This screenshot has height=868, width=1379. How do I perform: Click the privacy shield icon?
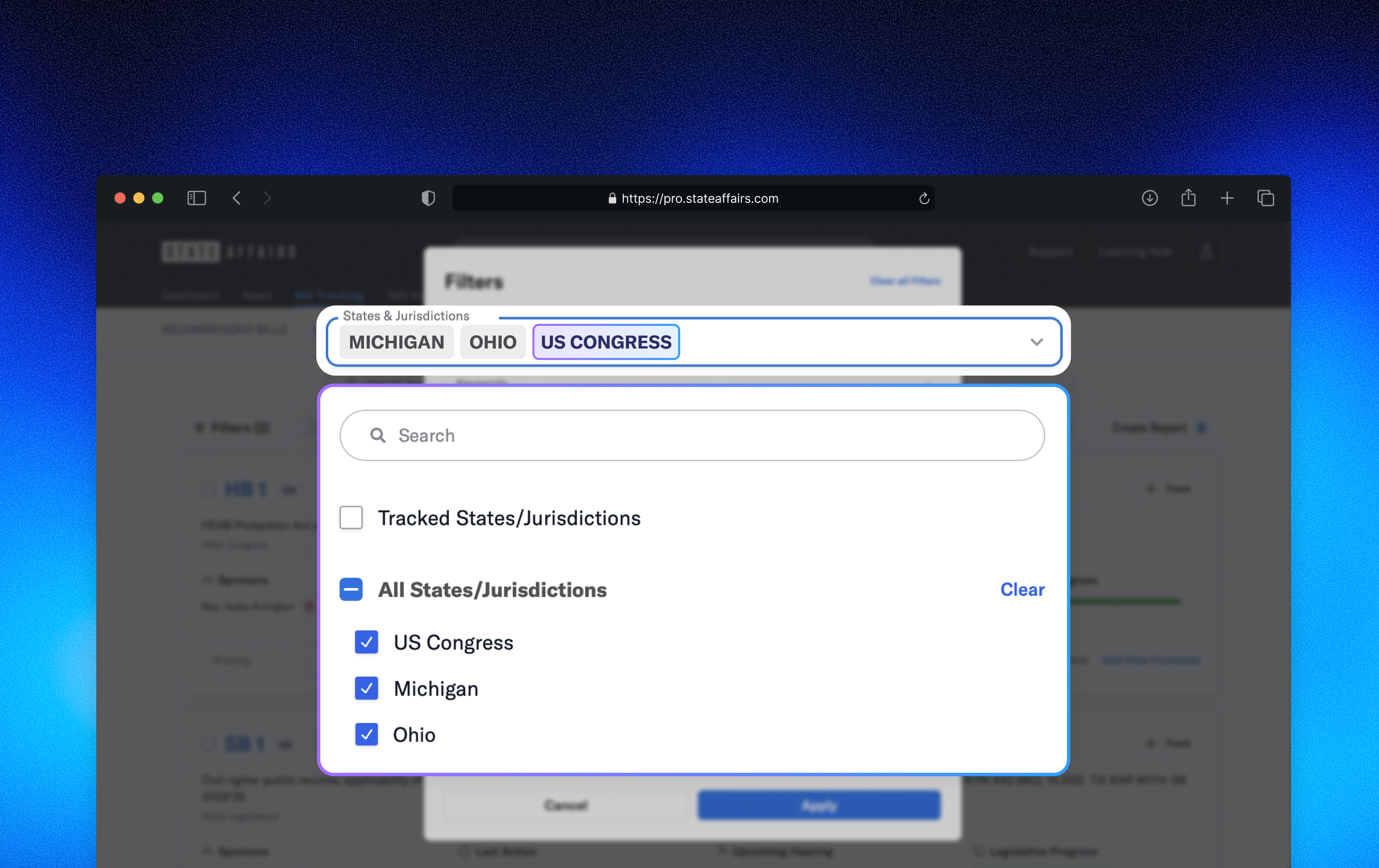click(428, 198)
